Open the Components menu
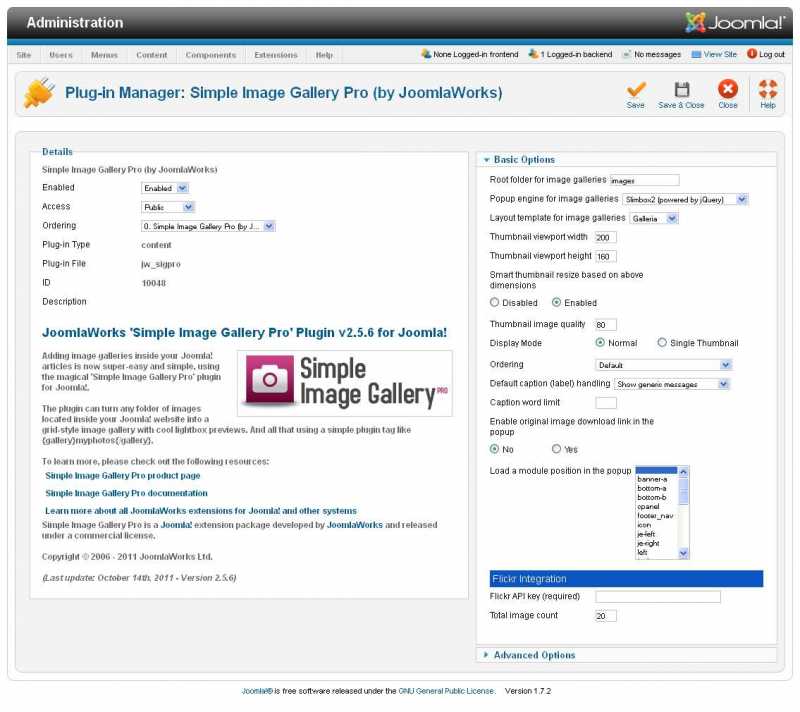 211,55
